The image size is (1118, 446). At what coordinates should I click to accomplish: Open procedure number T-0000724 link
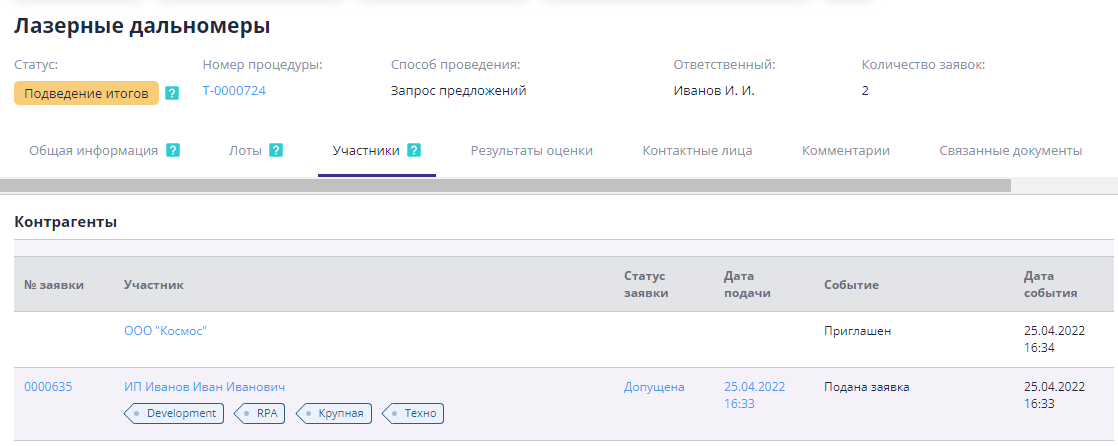[x=234, y=91]
